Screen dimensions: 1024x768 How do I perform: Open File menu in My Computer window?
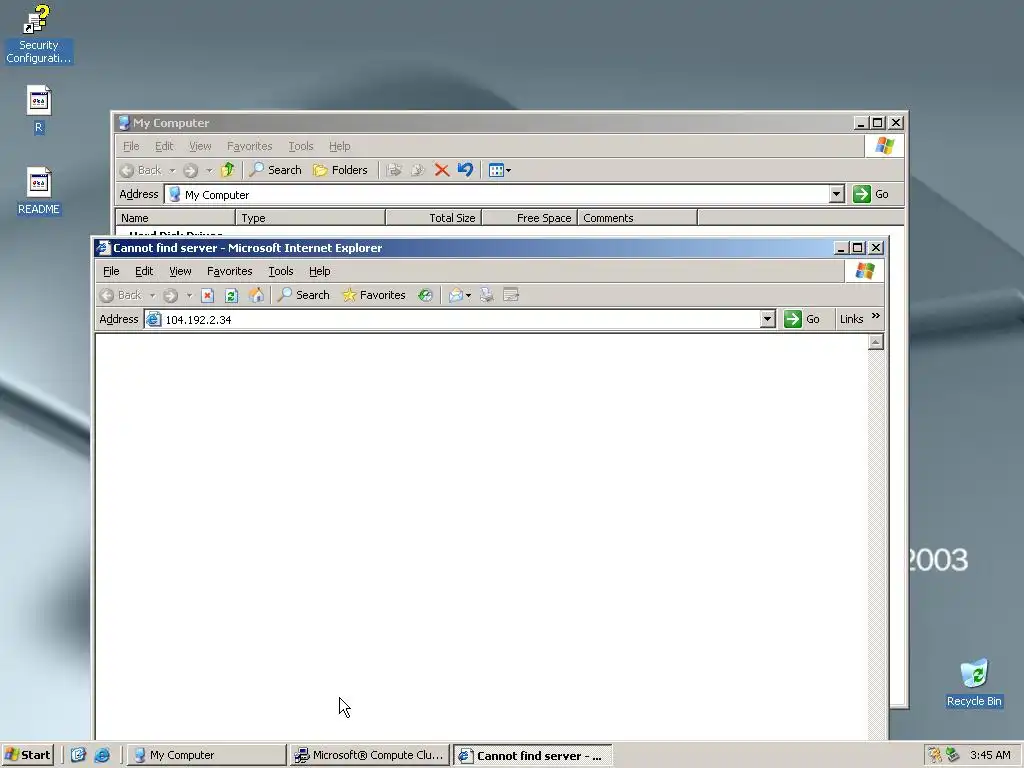click(131, 146)
